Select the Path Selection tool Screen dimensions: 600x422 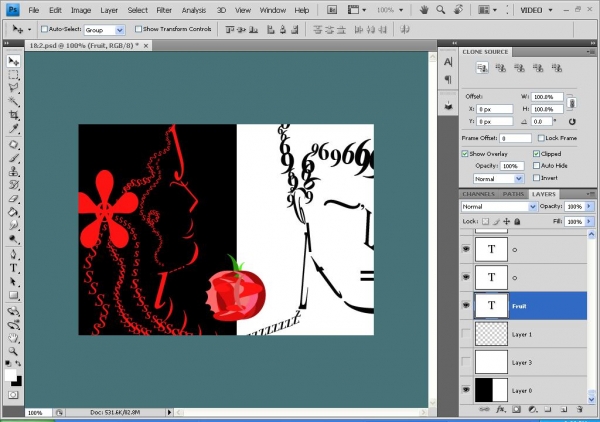pos(13,282)
